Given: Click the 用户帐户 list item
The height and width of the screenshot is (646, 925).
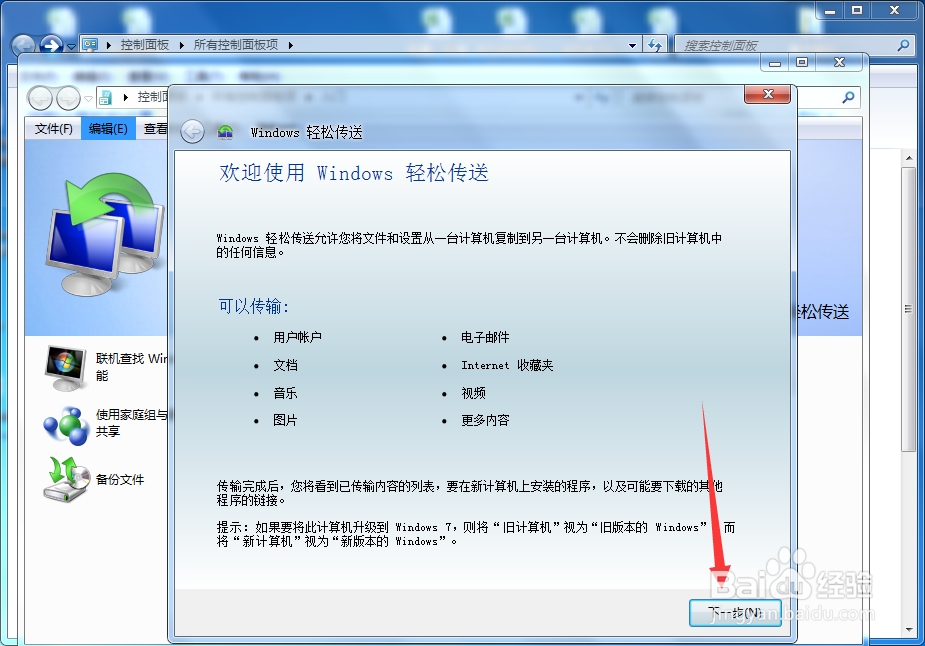Looking at the screenshot, I should pyautogui.click(x=297, y=337).
